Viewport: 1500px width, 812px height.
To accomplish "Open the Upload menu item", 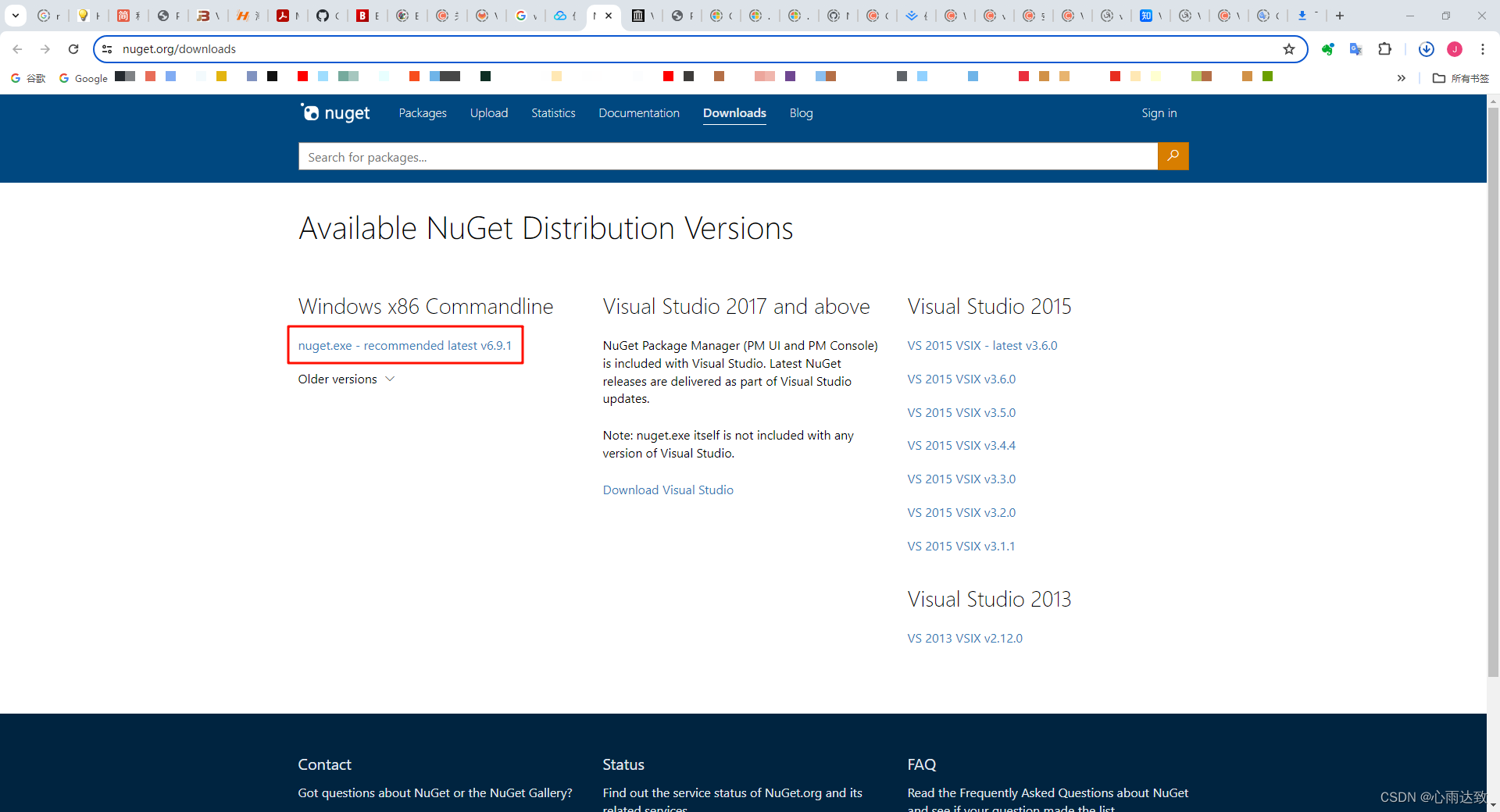I will pos(489,113).
